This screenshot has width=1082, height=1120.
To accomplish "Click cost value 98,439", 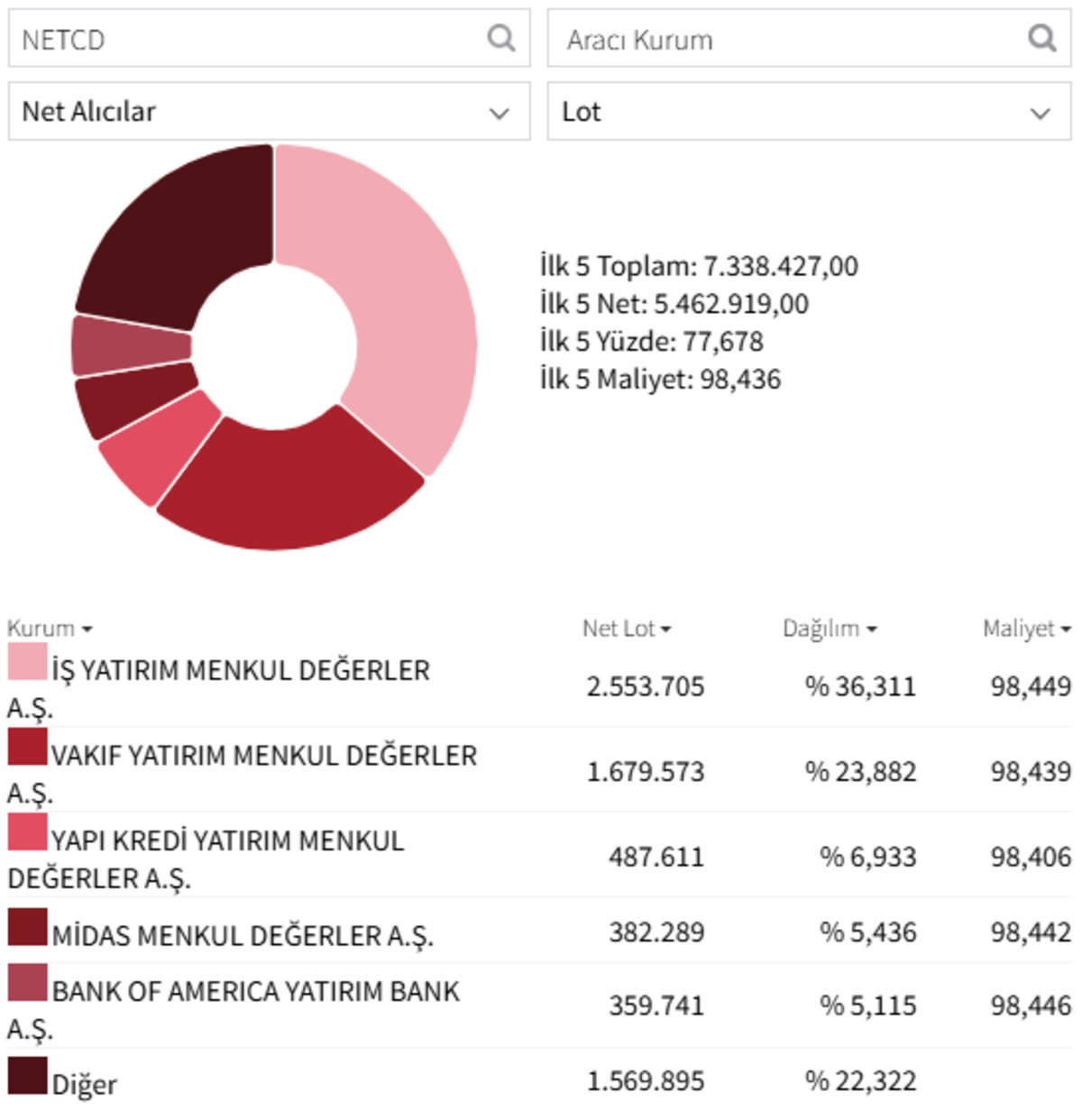I will click(1031, 772).
